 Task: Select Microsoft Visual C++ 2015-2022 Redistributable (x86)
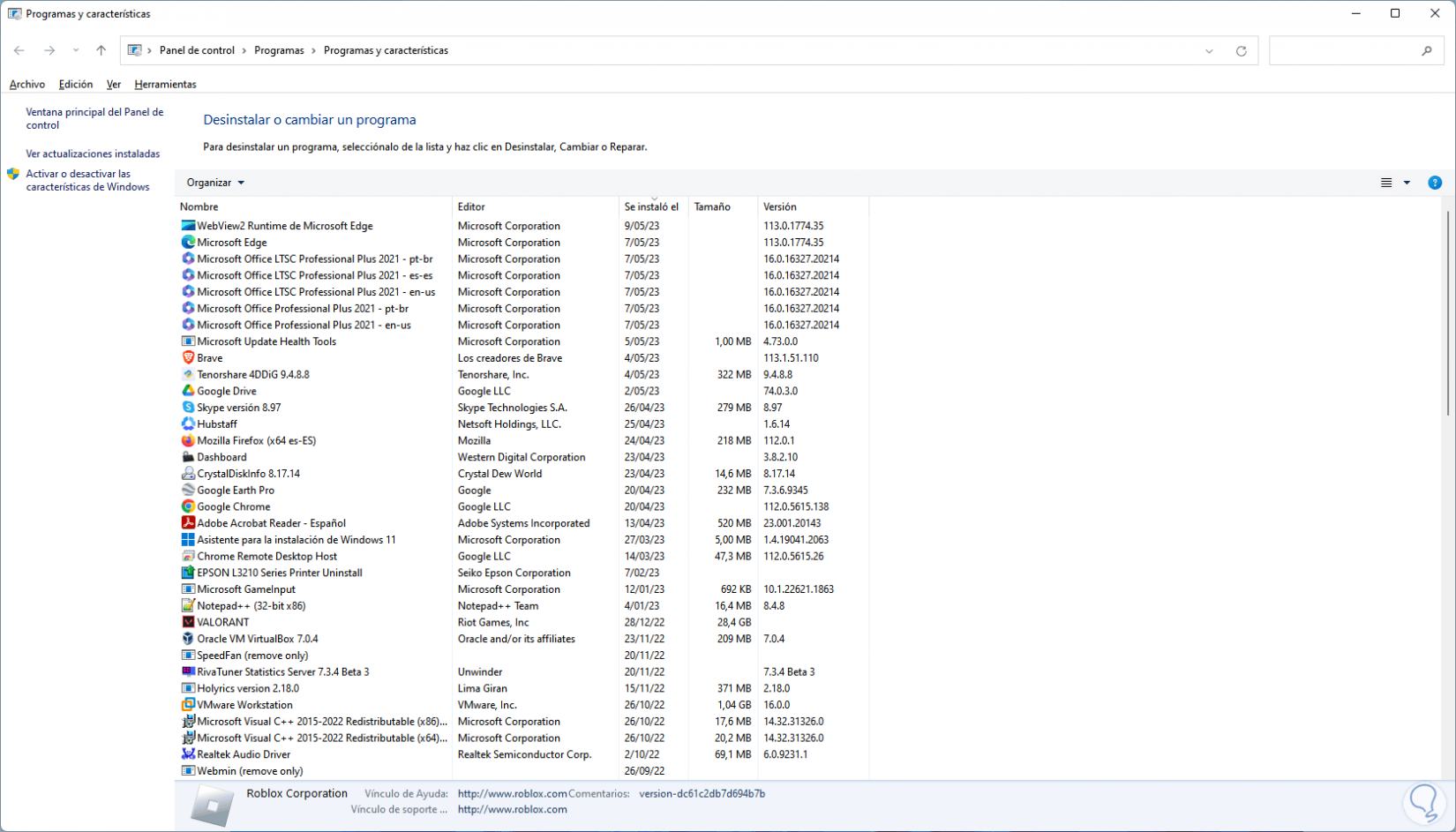[522, 722]
